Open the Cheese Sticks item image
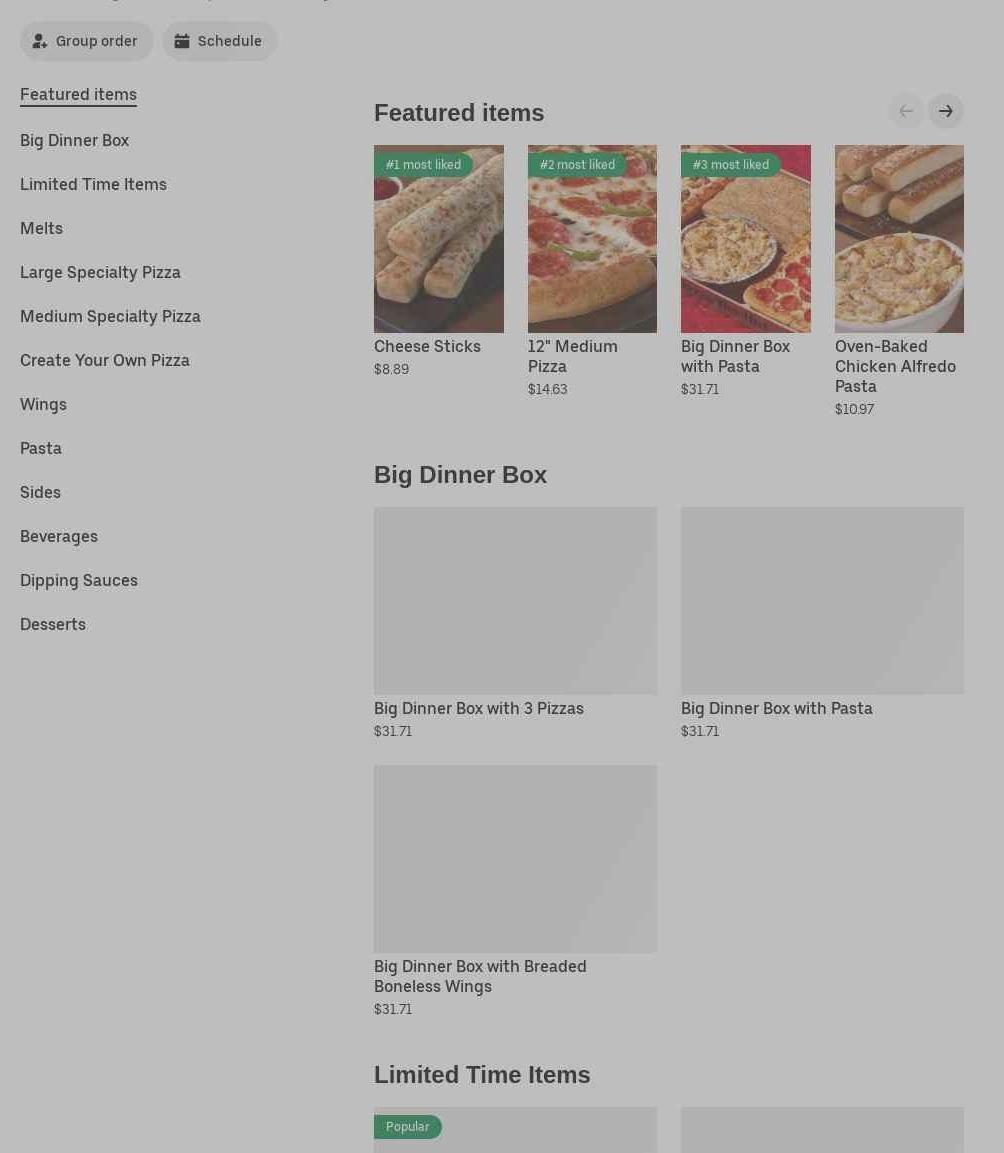The height and width of the screenshot is (1153, 1004). click(438, 239)
